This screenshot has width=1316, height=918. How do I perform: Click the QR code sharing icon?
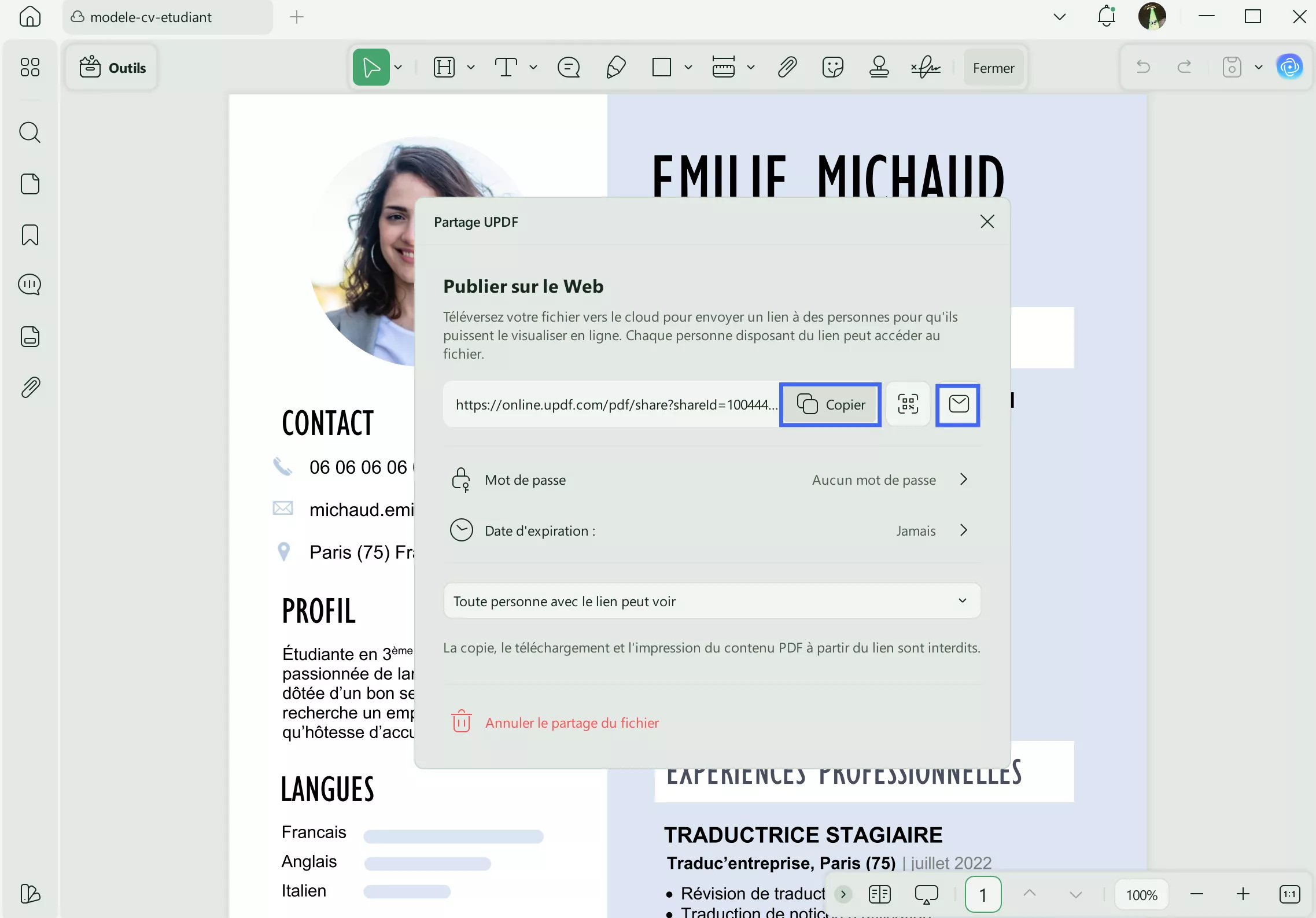point(908,404)
